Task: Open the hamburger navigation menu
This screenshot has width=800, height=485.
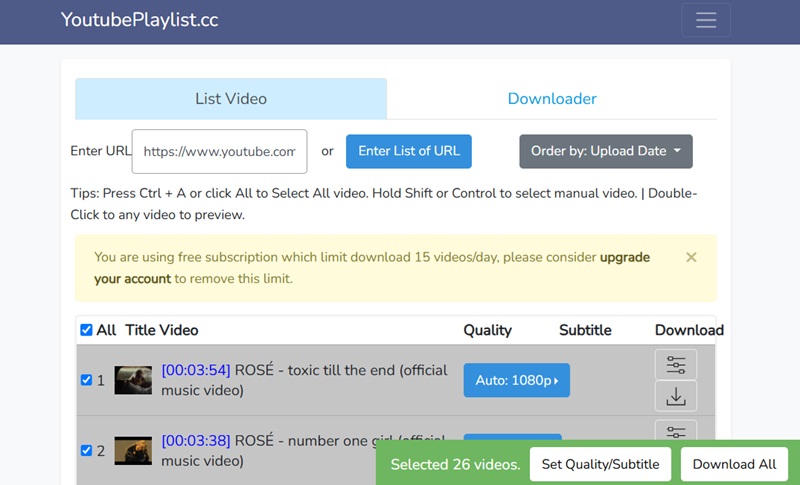Action: pyautogui.click(x=706, y=20)
